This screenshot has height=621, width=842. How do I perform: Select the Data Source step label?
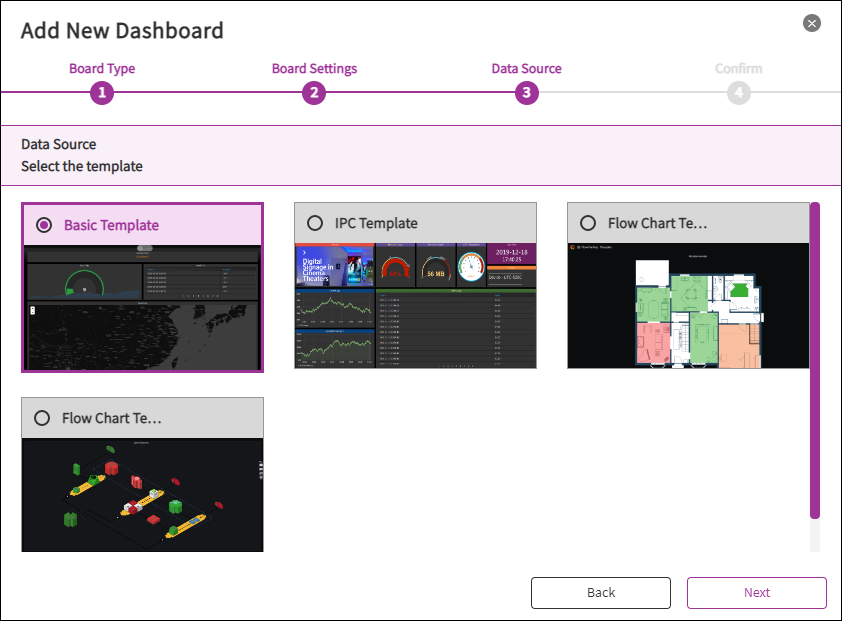click(x=526, y=69)
